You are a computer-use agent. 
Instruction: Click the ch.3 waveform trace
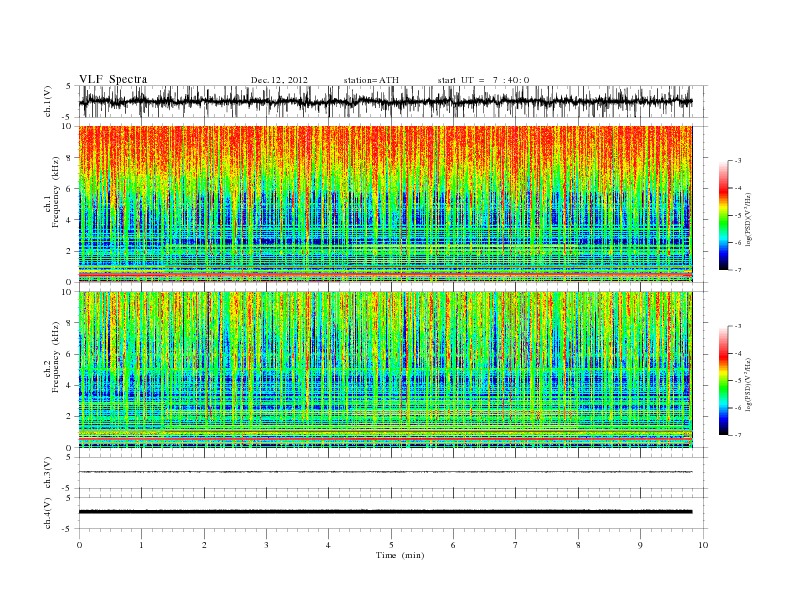point(385,472)
